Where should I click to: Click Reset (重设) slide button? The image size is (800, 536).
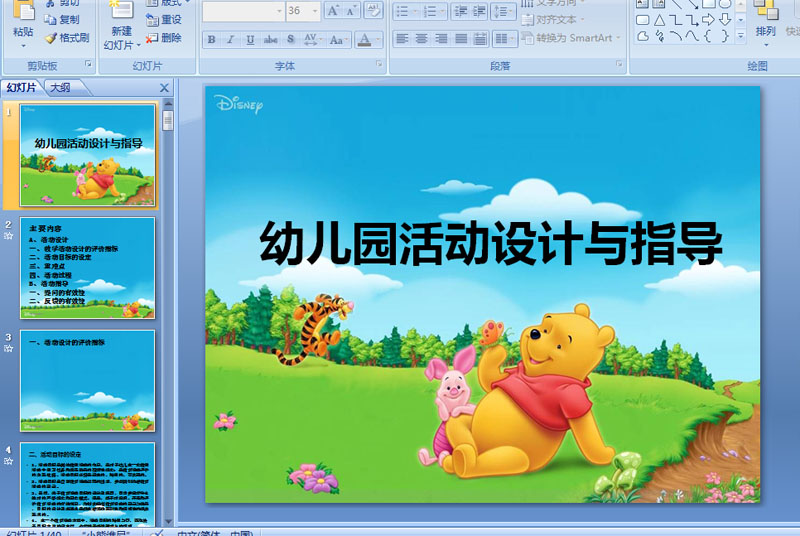pos(164,19)
